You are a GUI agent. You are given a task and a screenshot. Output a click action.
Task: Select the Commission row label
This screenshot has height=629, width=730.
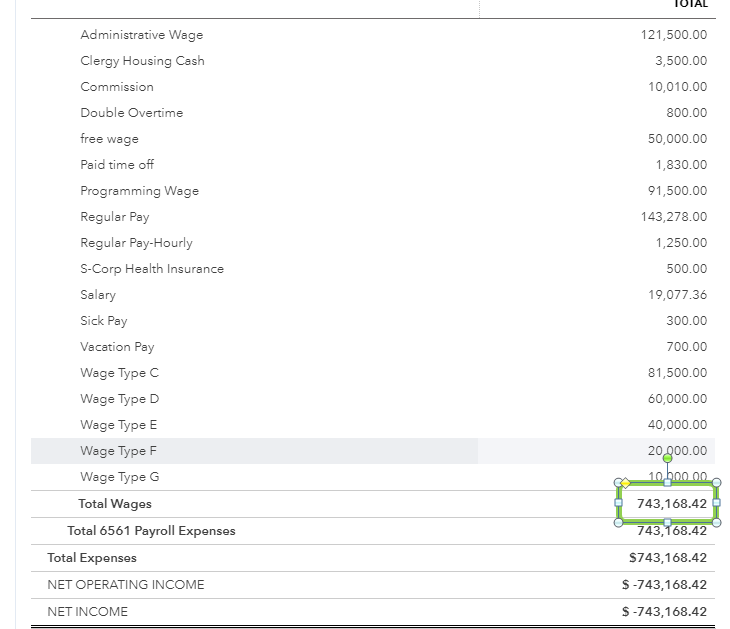coord(117,87)
